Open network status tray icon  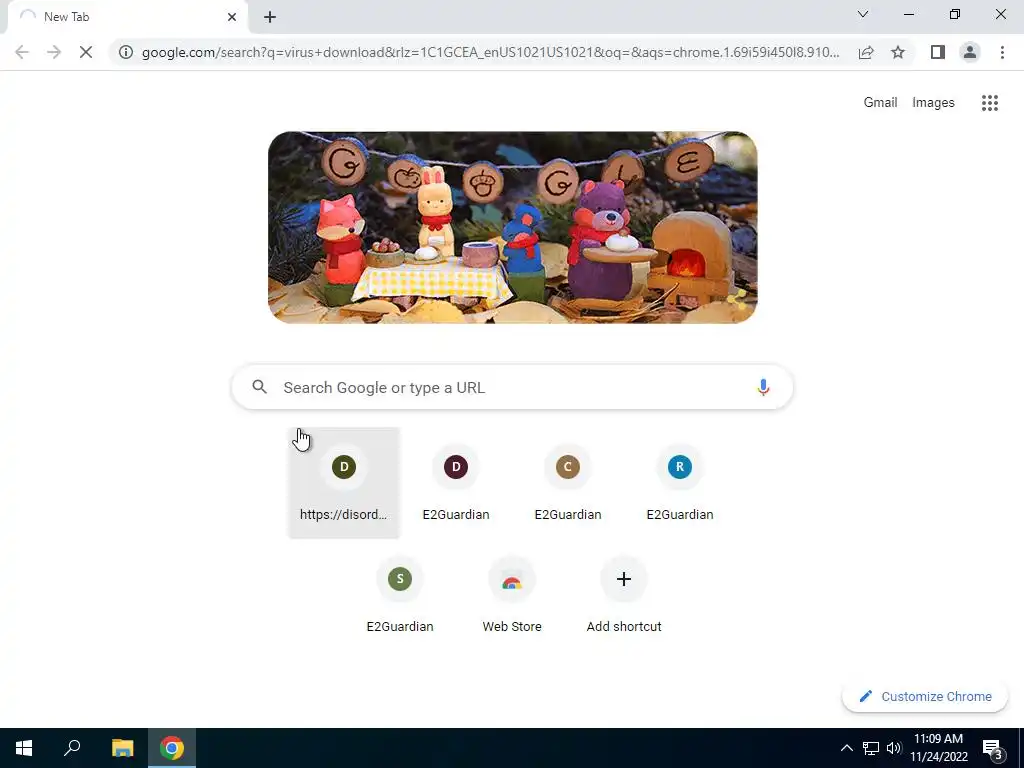(871, 748)
